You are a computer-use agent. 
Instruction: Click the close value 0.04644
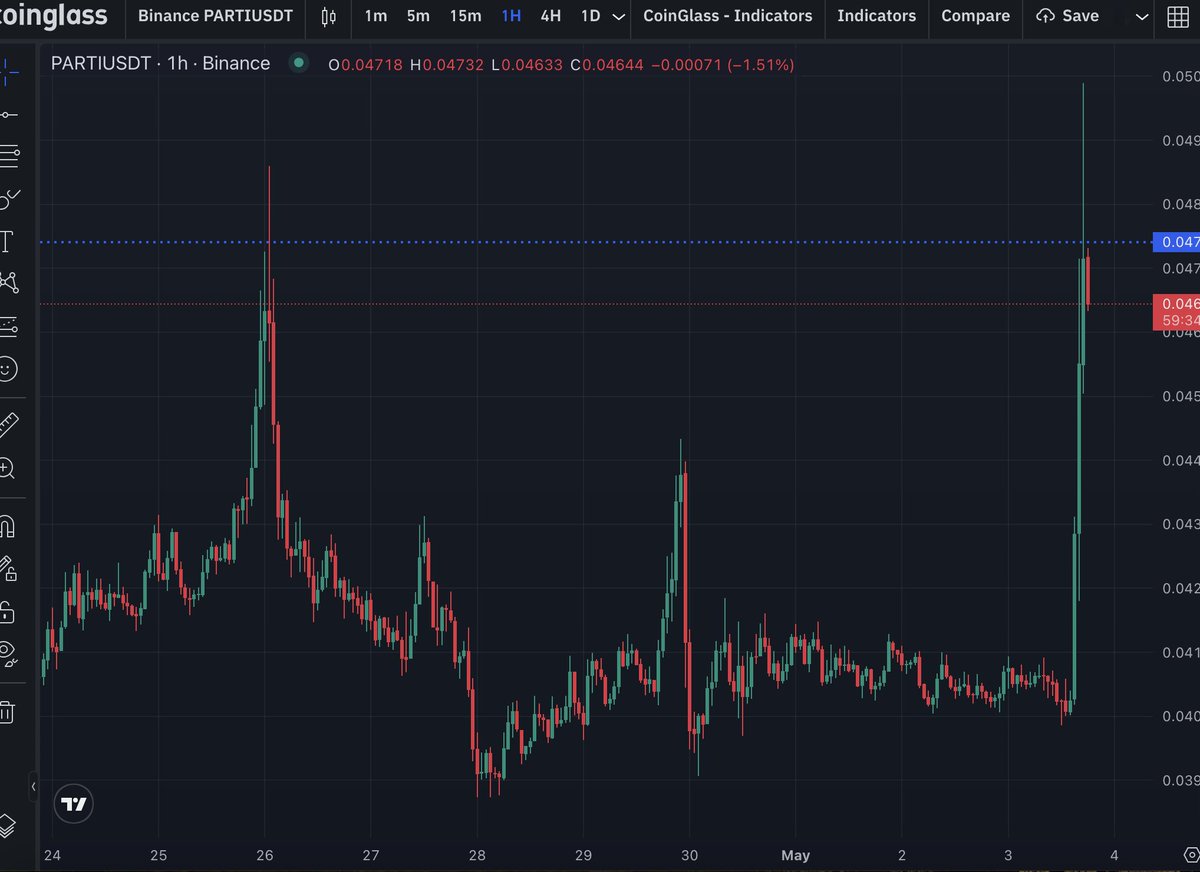pyautogui.click(x=611, y=64)
